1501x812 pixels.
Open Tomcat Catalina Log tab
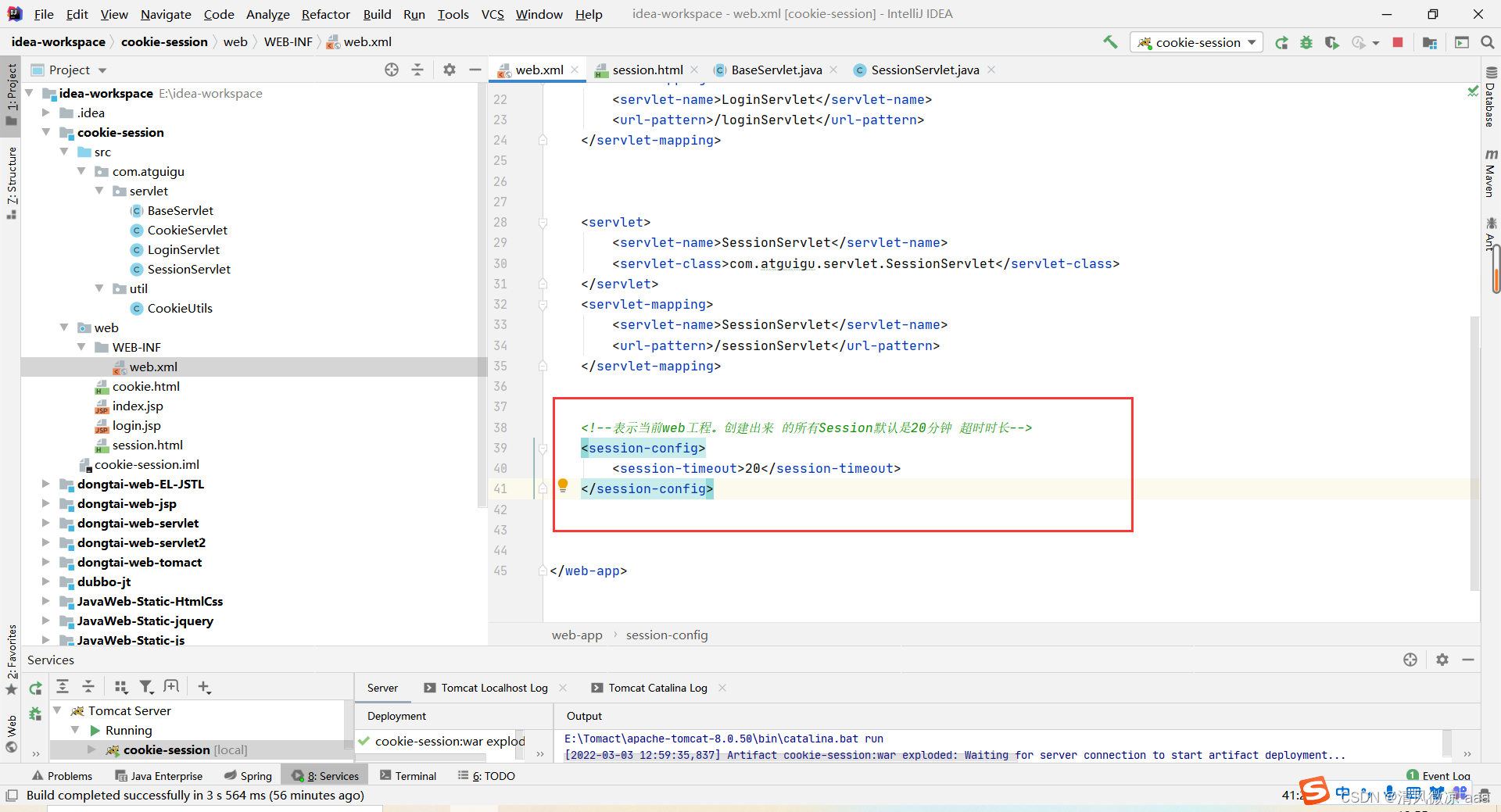(x=657, y=688)
